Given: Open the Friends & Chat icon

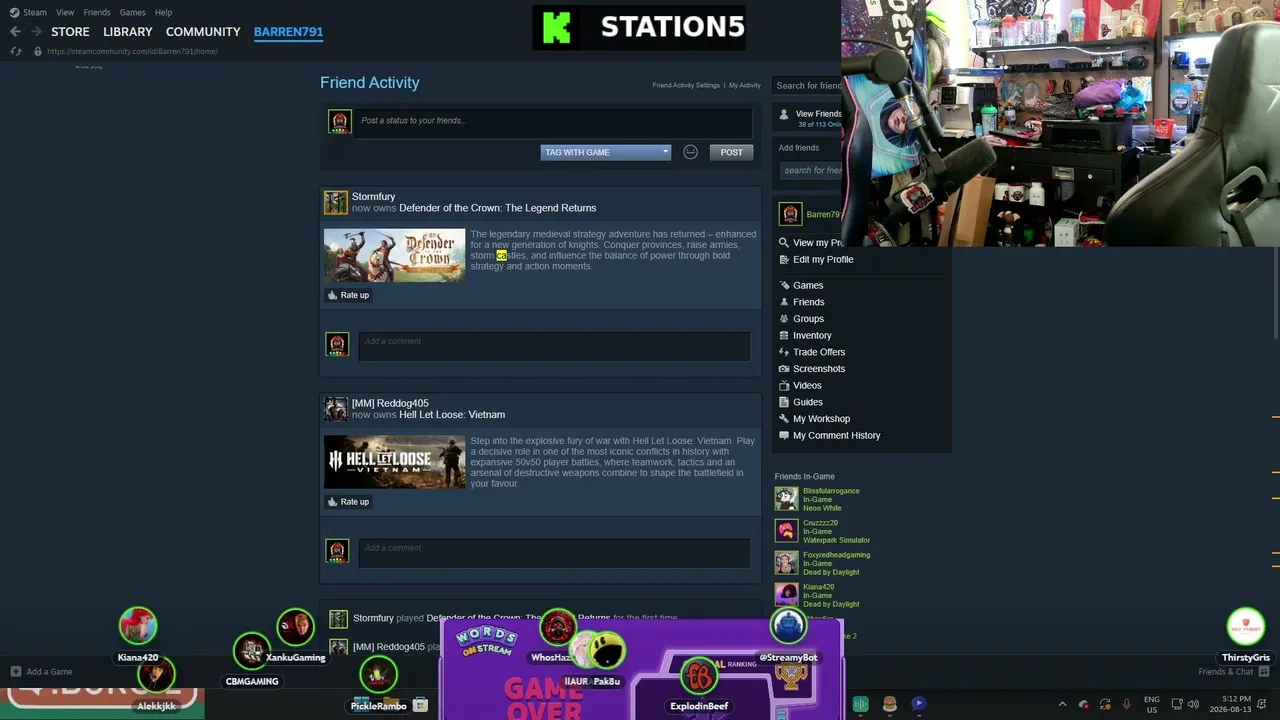Looking at the screenshot, I should click(x=1264, y=672).
